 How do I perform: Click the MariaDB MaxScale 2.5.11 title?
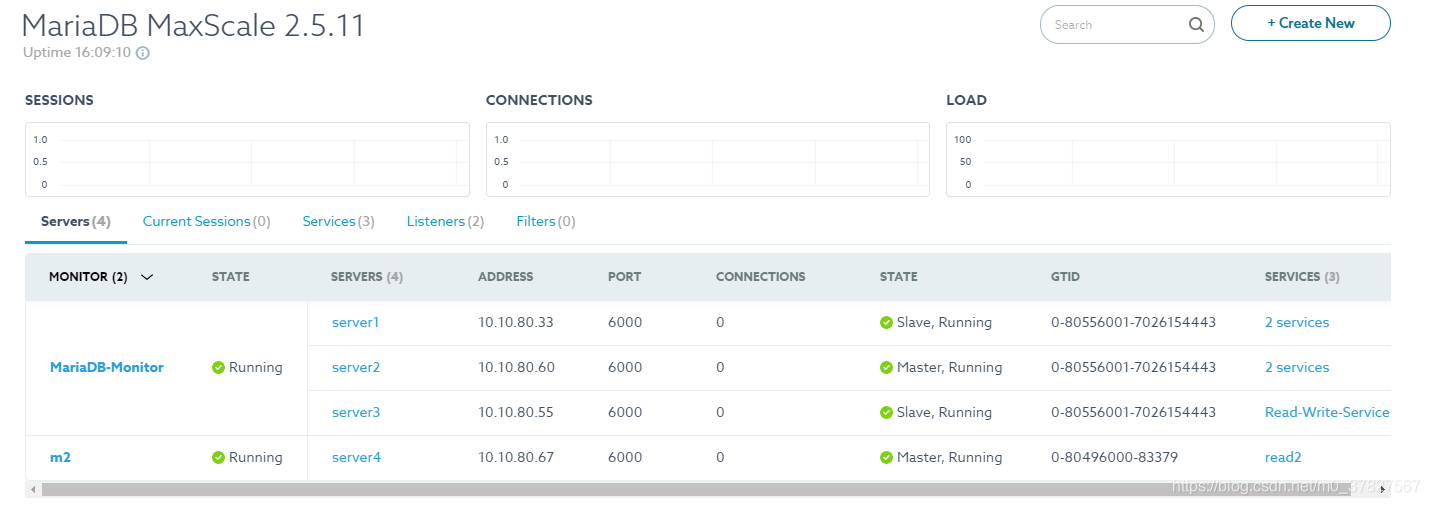tap(194, 24)
